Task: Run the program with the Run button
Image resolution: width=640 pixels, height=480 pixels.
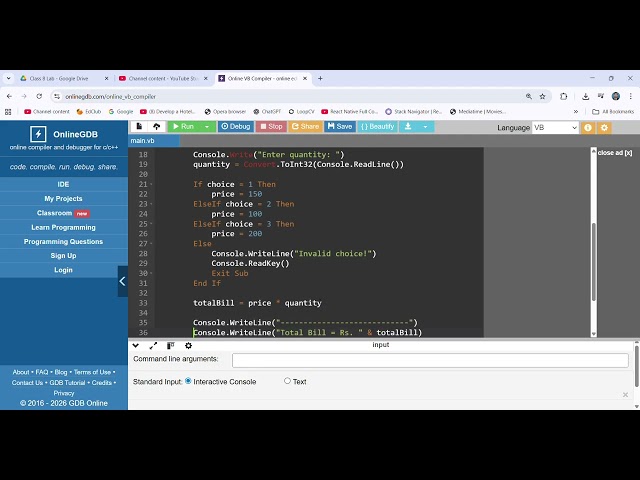Action: click(183, 127)
